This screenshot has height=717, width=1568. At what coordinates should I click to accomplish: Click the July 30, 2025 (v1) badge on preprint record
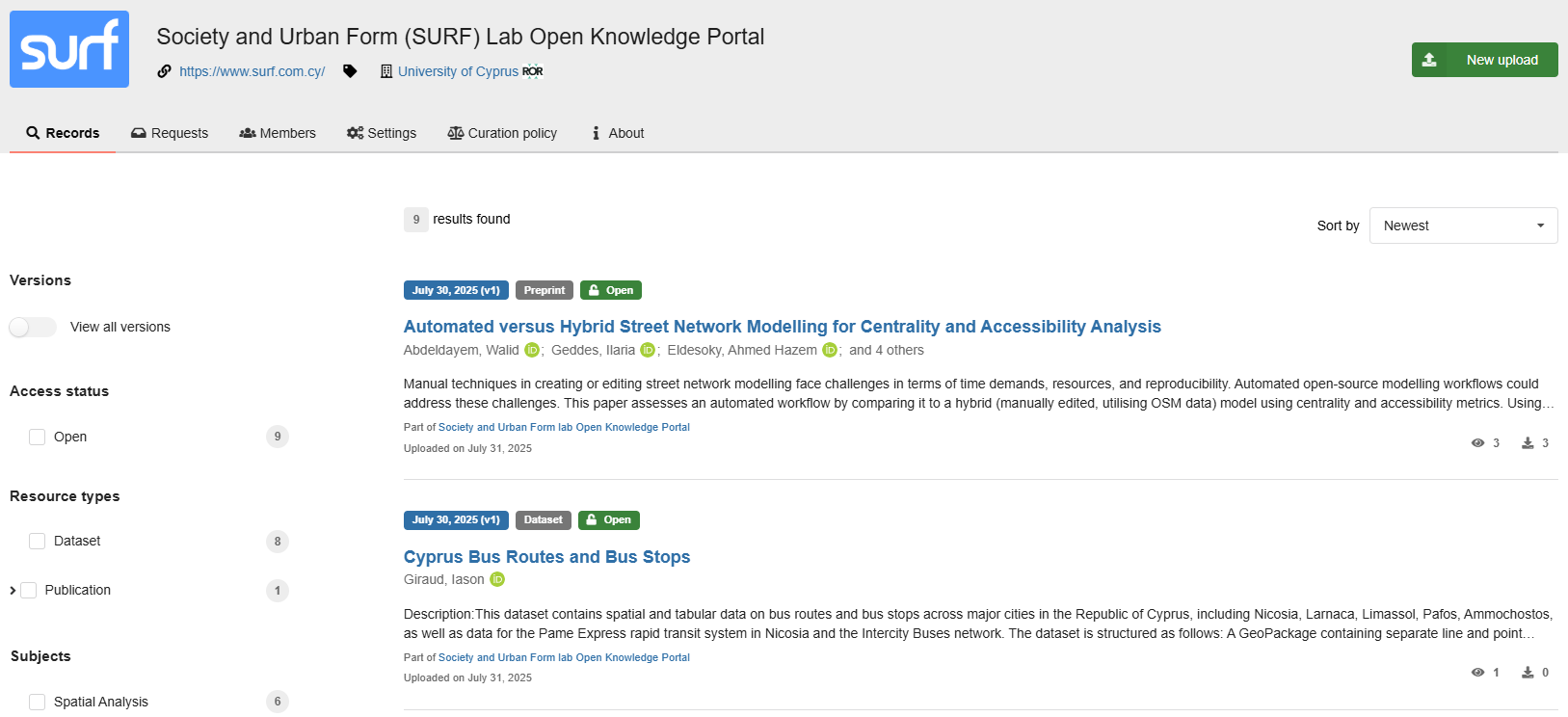456,290
